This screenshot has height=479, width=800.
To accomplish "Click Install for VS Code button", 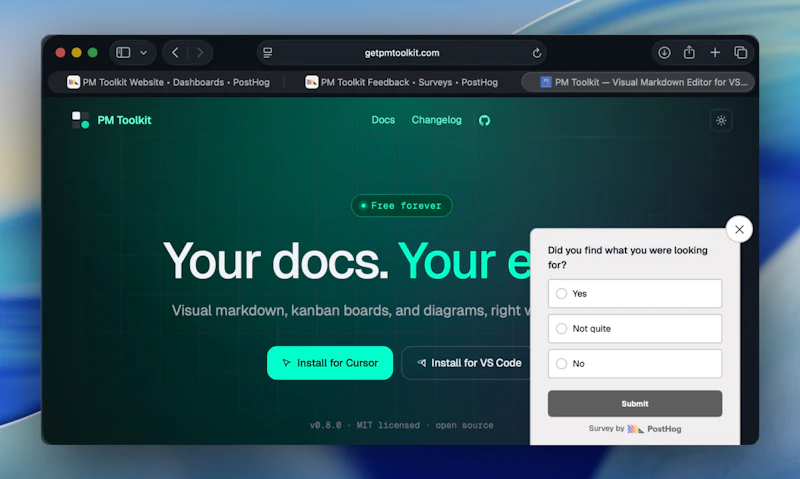I will pyautogui.click(x=468, y=363).
